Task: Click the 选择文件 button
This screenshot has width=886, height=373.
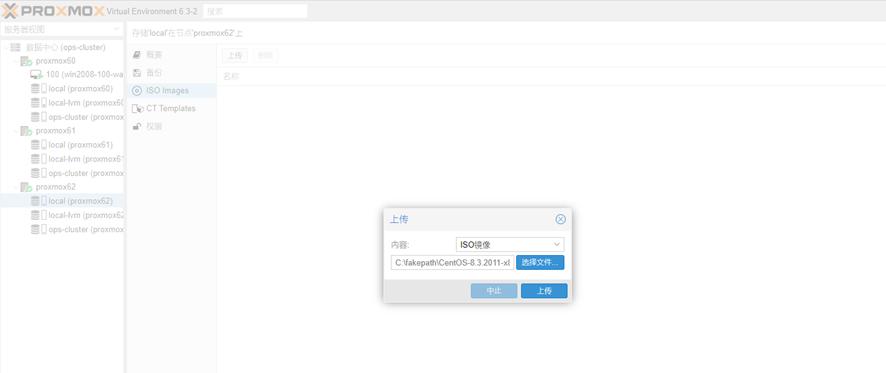Action: pyautogui.click(x=540, y=262)
